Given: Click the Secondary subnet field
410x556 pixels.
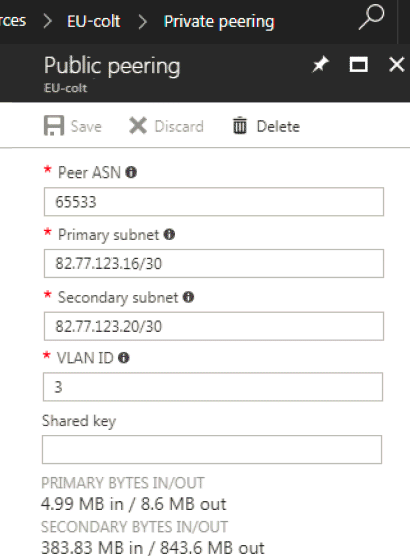Looking at the screenshot, I should tap(214, 326).
